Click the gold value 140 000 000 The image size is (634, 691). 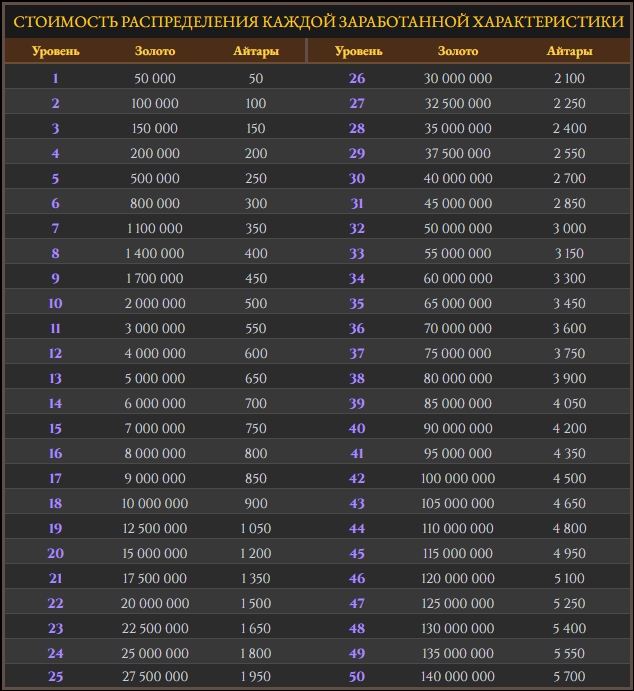pyautogui.click(x=458, y=678)
